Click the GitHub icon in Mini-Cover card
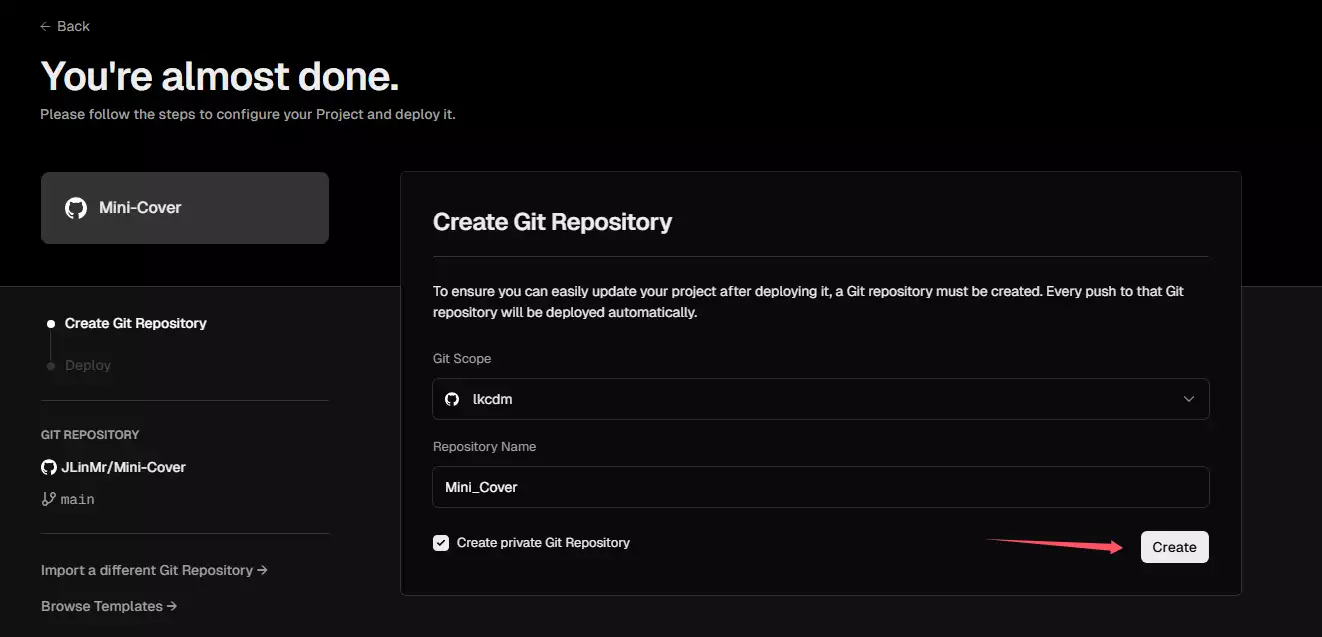The width and height of the screenshot is (1322, 637). click(76, 208)
